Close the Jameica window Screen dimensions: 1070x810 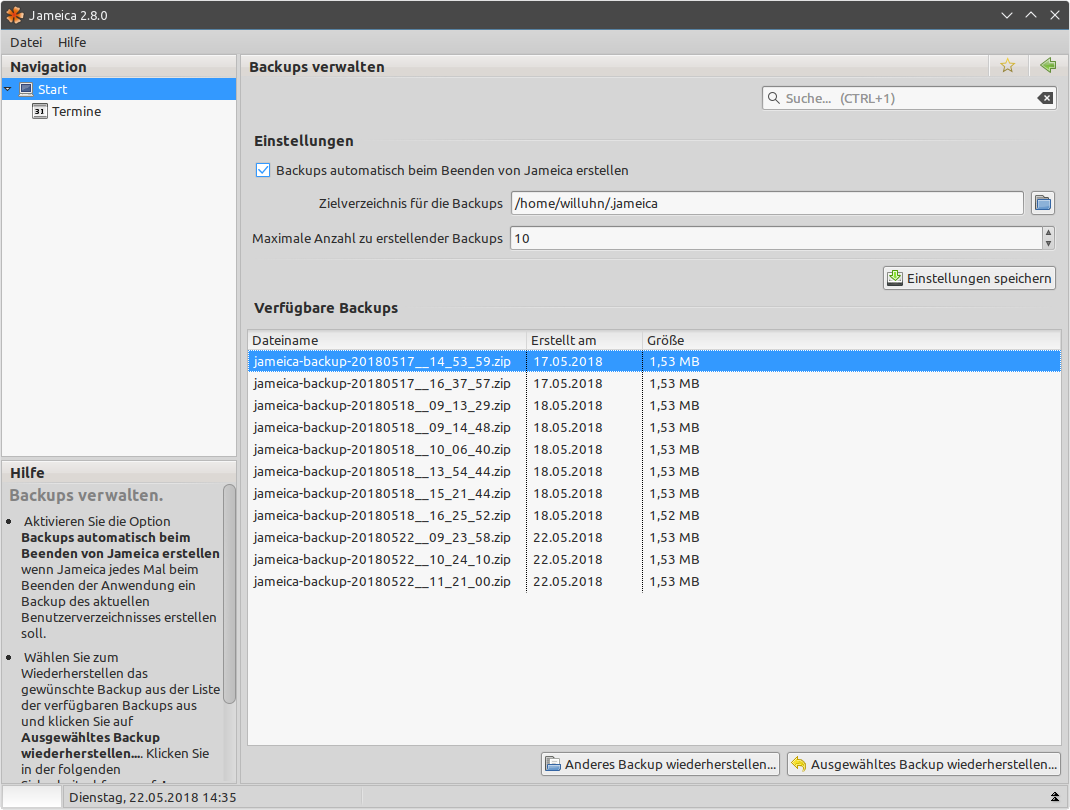[x=1054, y=15]
